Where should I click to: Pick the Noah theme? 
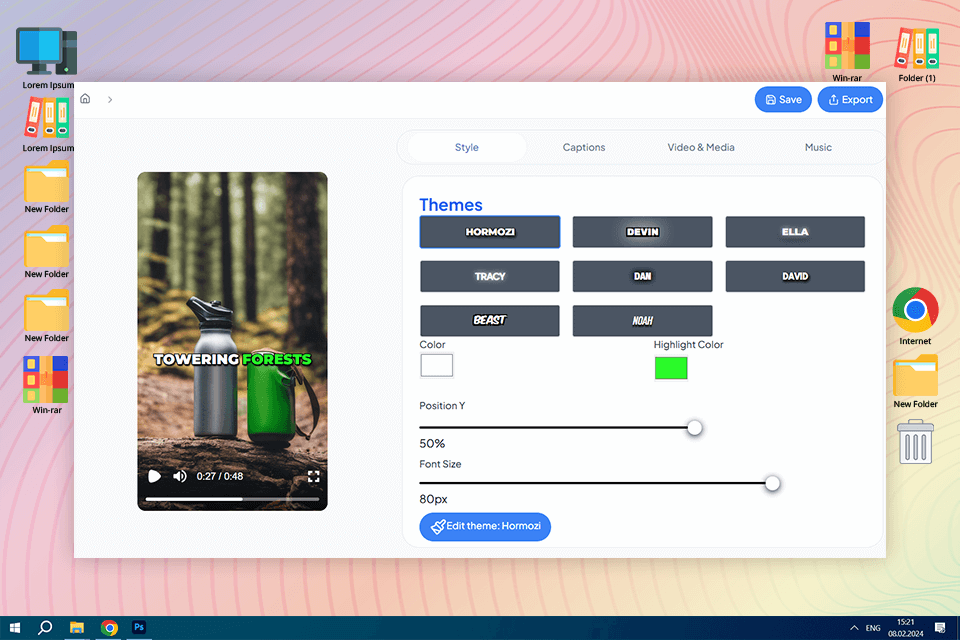pyautogui.click(x=642, y=320)
